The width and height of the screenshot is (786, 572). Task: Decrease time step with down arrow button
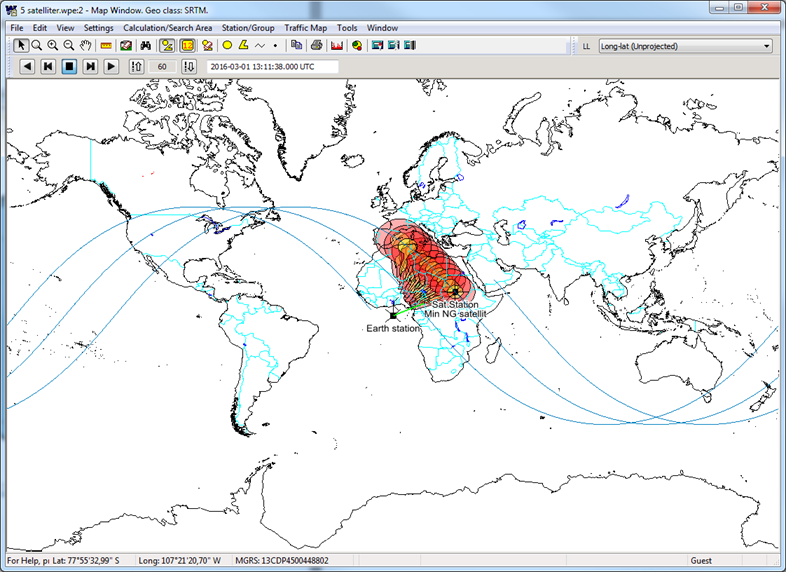189,66
